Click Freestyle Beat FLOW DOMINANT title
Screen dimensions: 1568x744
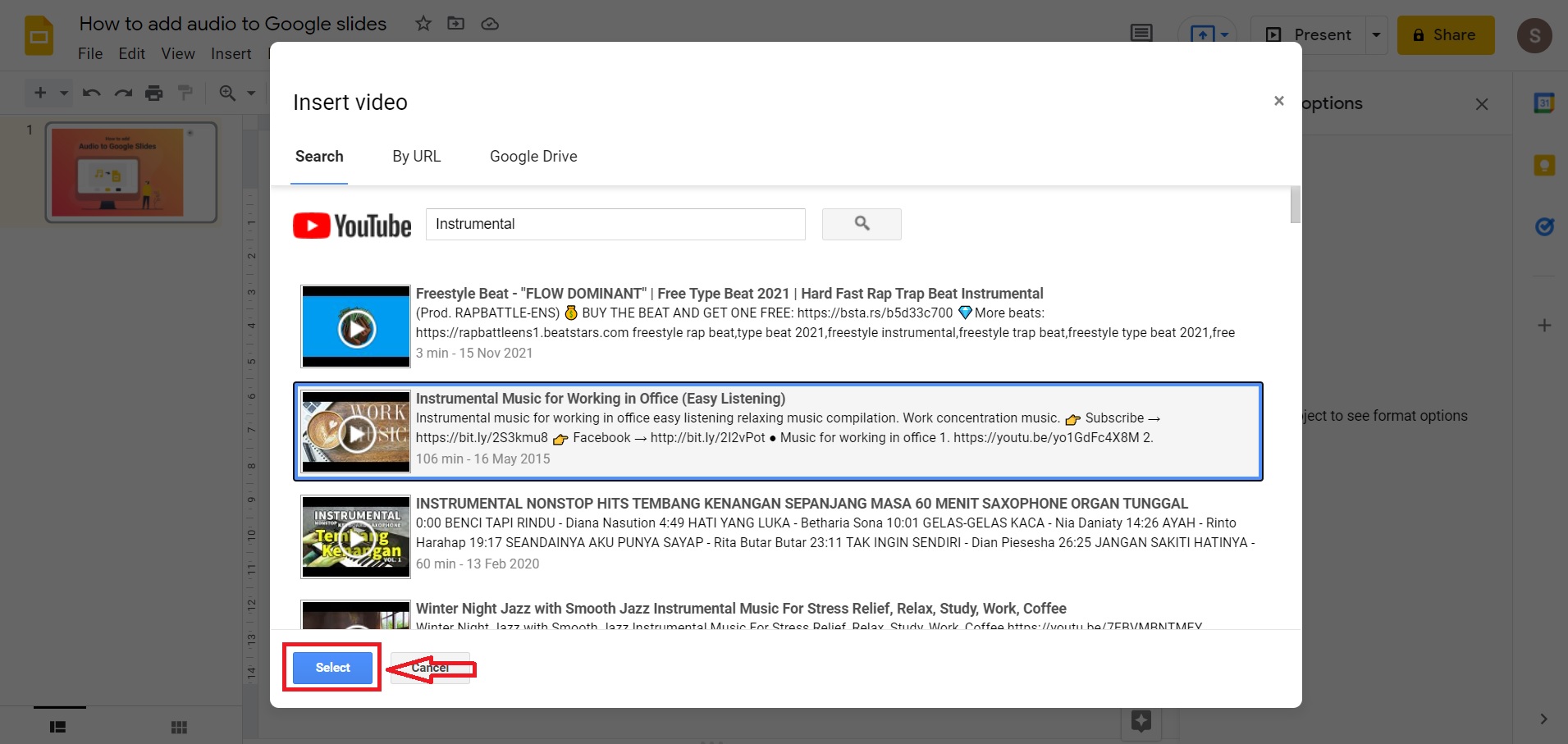(729, 294)
